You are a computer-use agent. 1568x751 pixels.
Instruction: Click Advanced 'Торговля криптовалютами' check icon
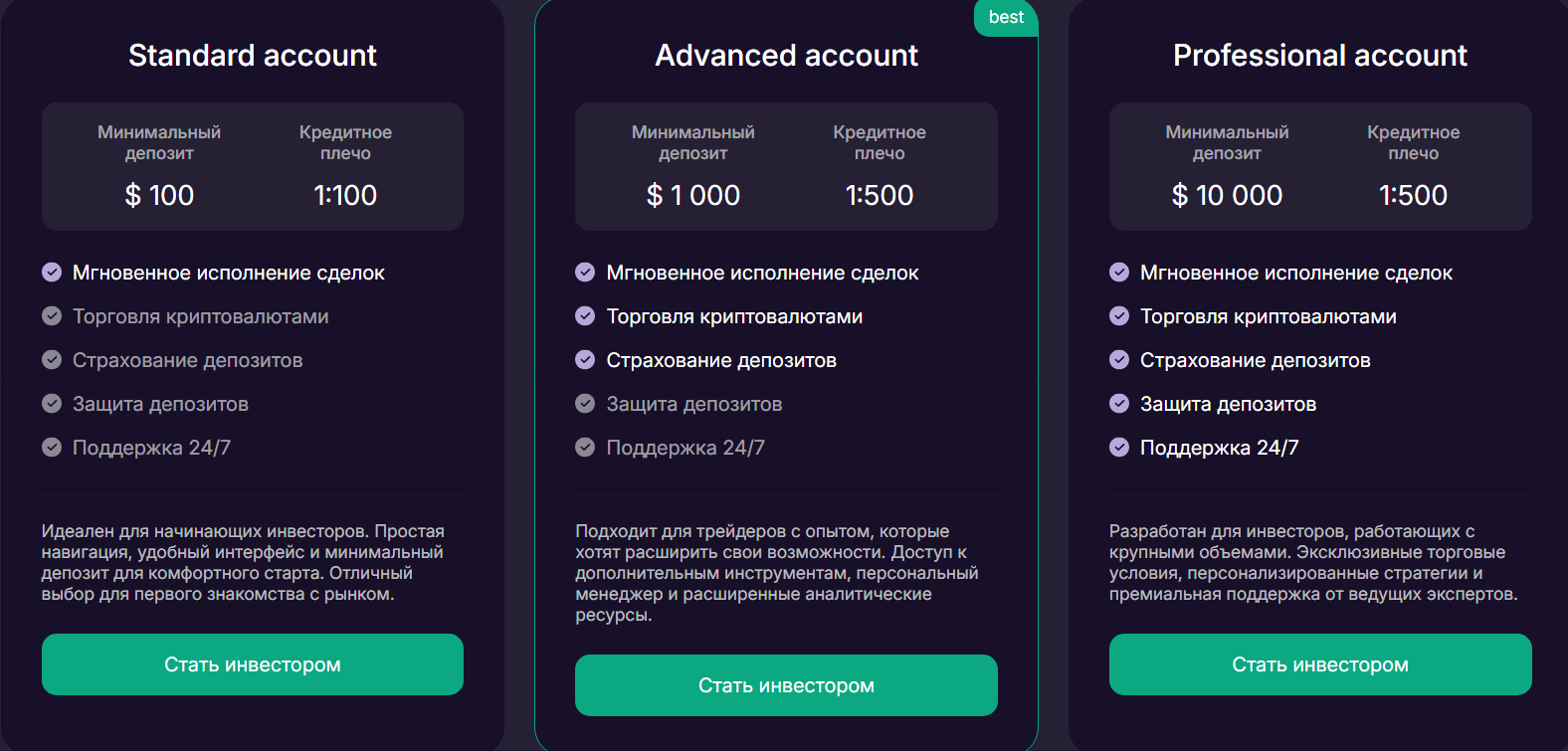pyautogui.click(x=585, y=316)
